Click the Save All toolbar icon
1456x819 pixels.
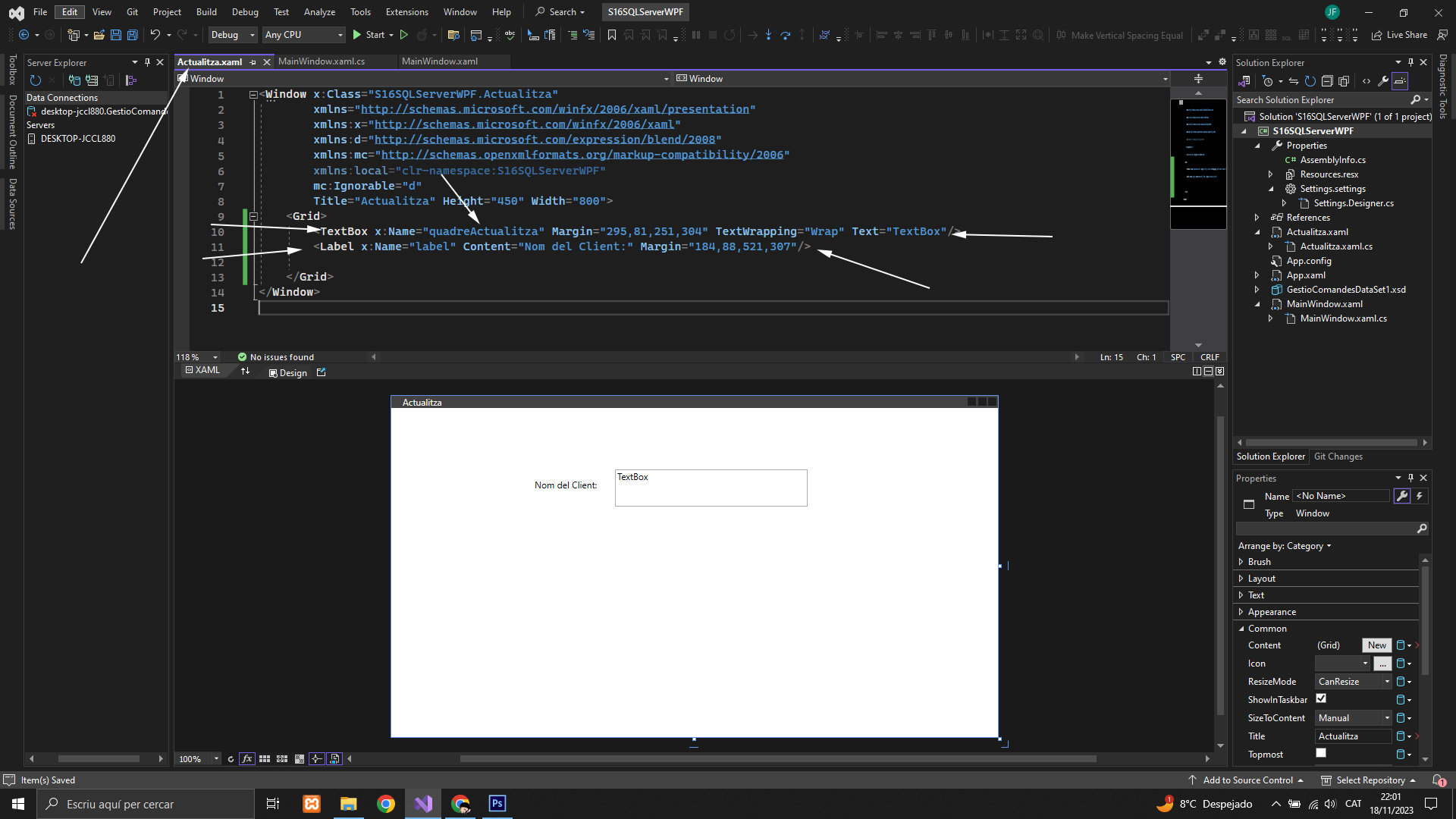(132, 35)
